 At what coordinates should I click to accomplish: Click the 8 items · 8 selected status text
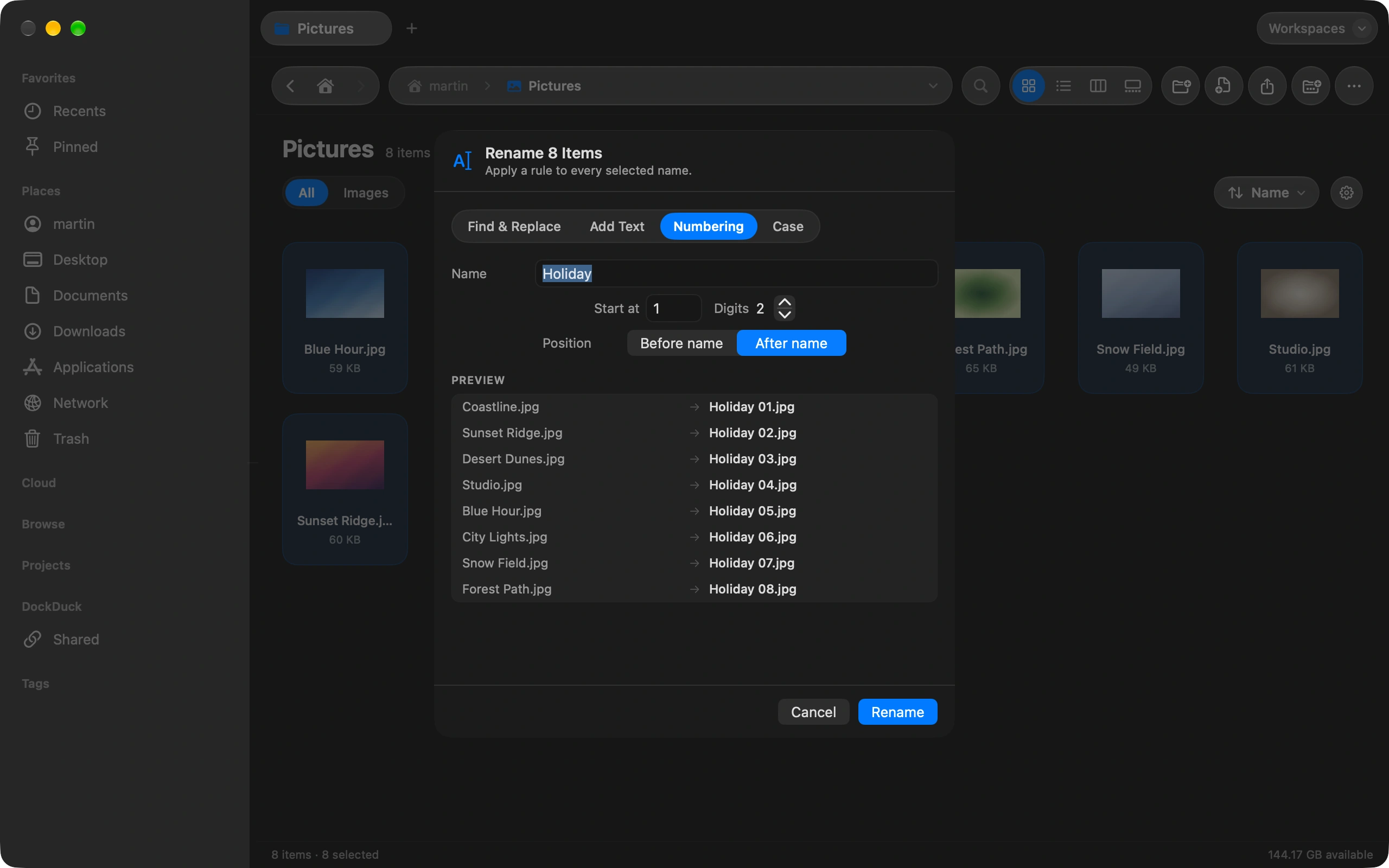325,854
